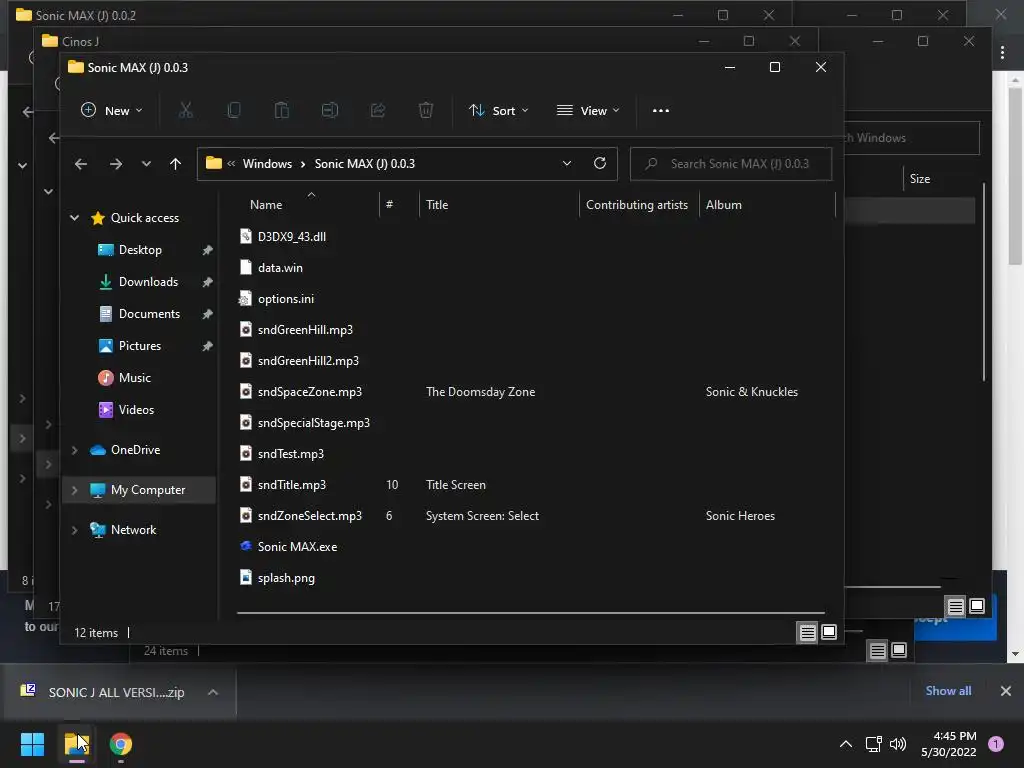The width and height of the screenshot is (1024, 768).
Task: Click File Explorer on the taskbar
Action: click(x=76, y=744)
